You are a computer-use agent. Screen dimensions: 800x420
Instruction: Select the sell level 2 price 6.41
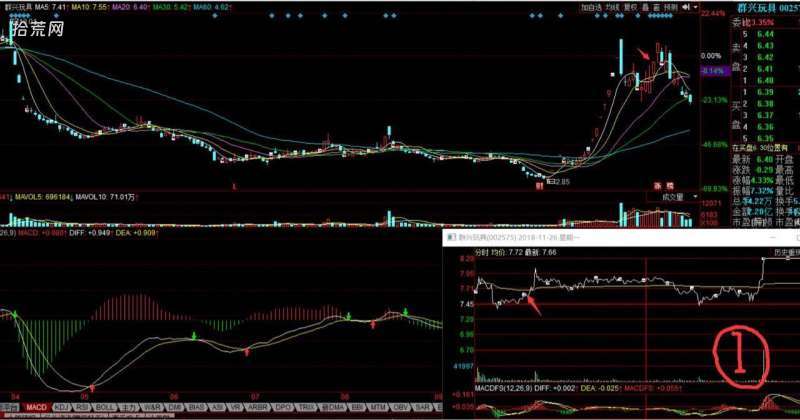click(765, 69)
